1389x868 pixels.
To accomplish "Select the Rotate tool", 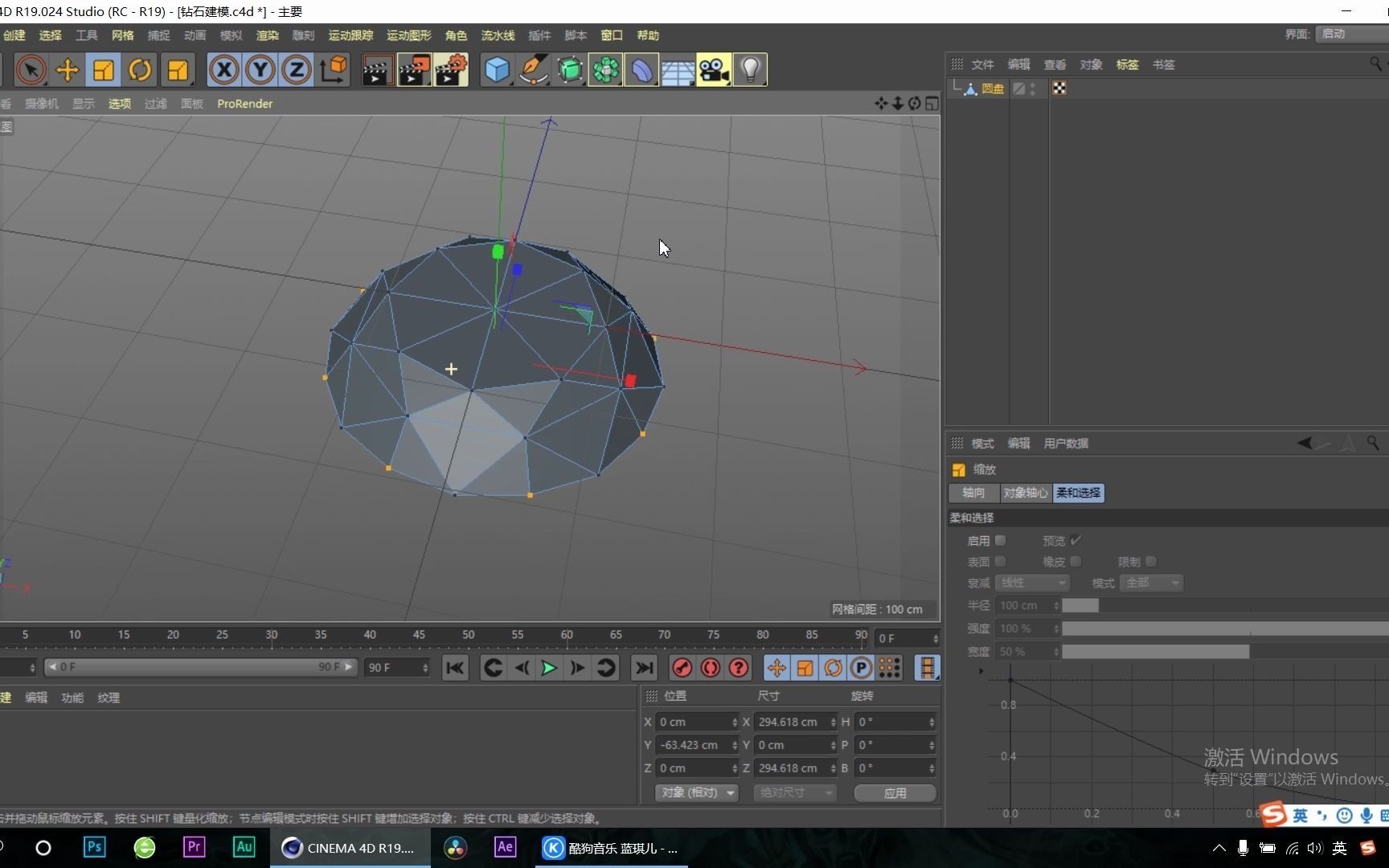I will pos(140,70).
